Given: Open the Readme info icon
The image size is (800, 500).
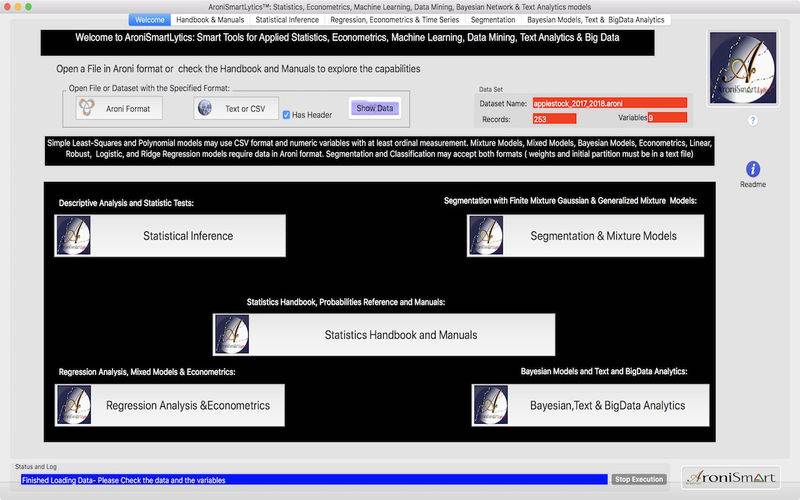Looking at the screenshot, I should (x=753, y=169).
